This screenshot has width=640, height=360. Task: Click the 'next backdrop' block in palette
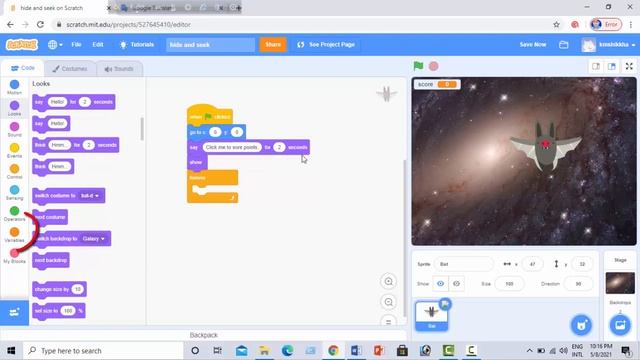[x=51, y=260]
